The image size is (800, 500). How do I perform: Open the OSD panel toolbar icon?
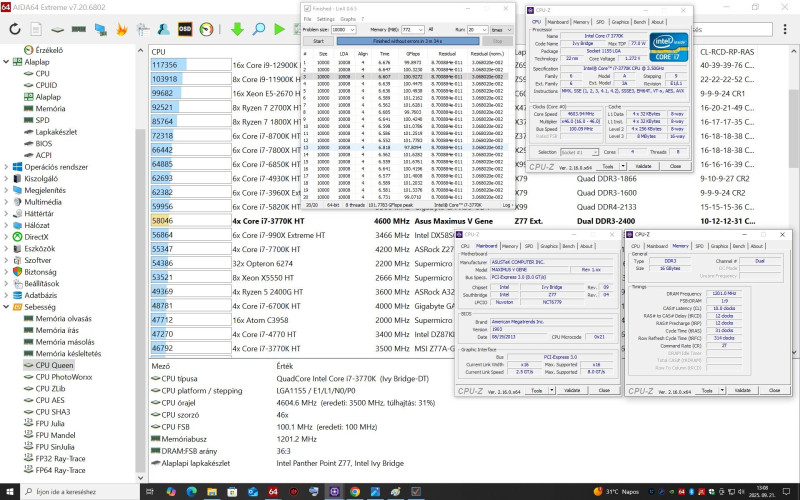[x=185, y=29]
